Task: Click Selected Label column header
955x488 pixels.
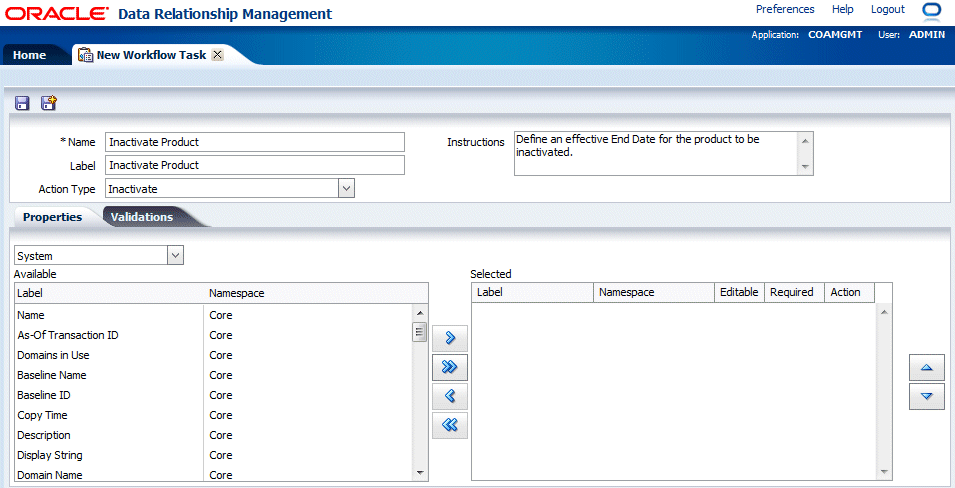Action: tap(532, 292)
